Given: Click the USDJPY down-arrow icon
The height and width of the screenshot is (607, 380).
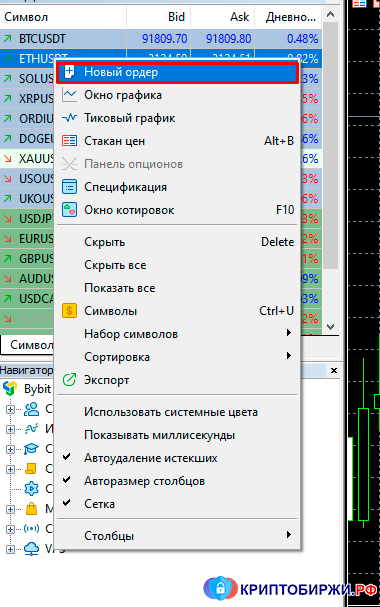Looking at the screenshot, I should [x=7, y=218].
